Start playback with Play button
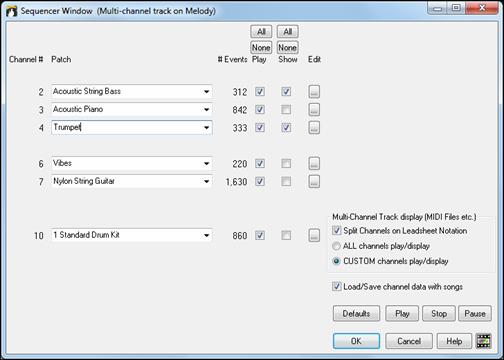504x360 pixels. (x=402, y=314)
